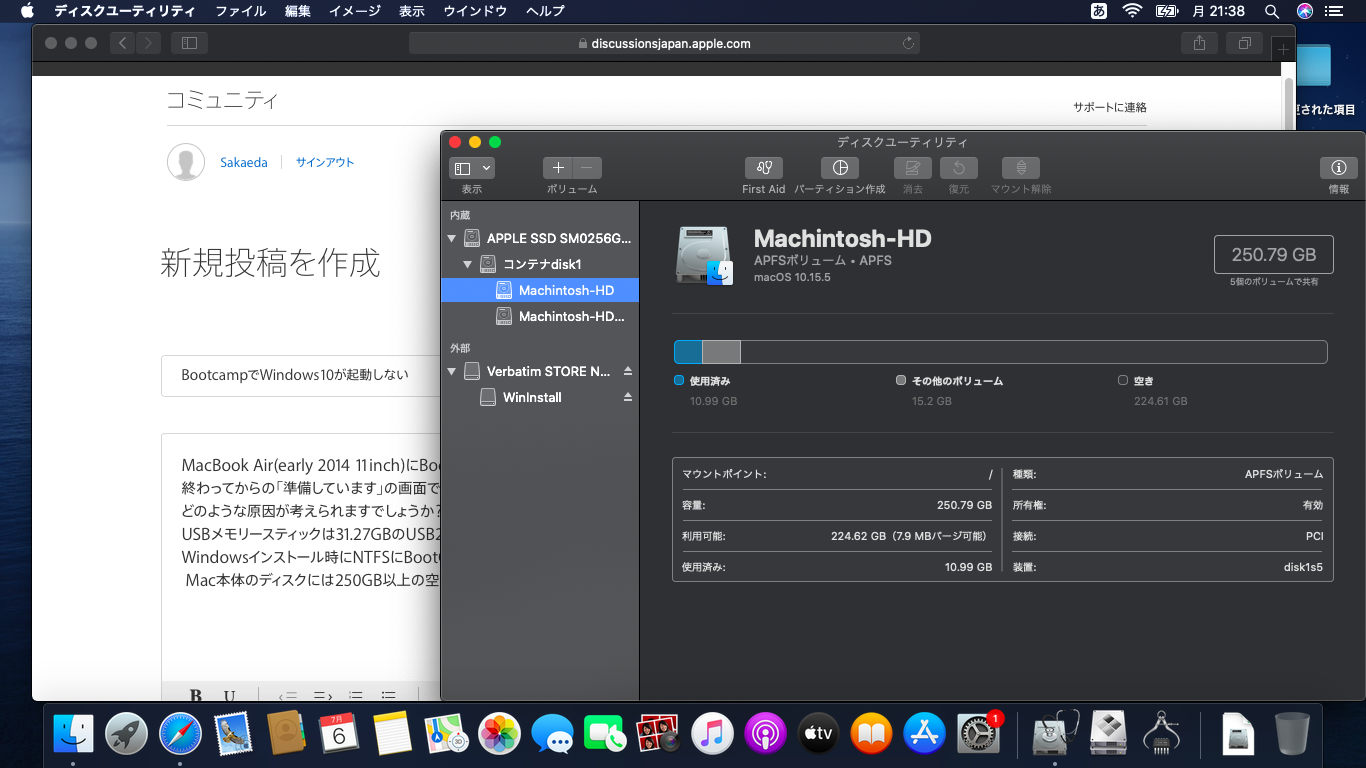Open the ファイル menu
Viewport: 1366px width, 768px height.
pos(241,11)
